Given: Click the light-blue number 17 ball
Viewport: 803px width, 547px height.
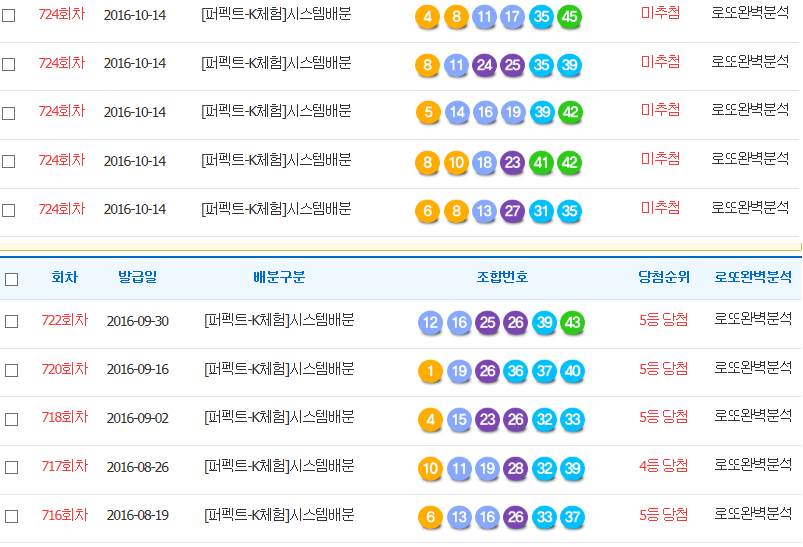Looking at the screenshot, I should [513, 17].
